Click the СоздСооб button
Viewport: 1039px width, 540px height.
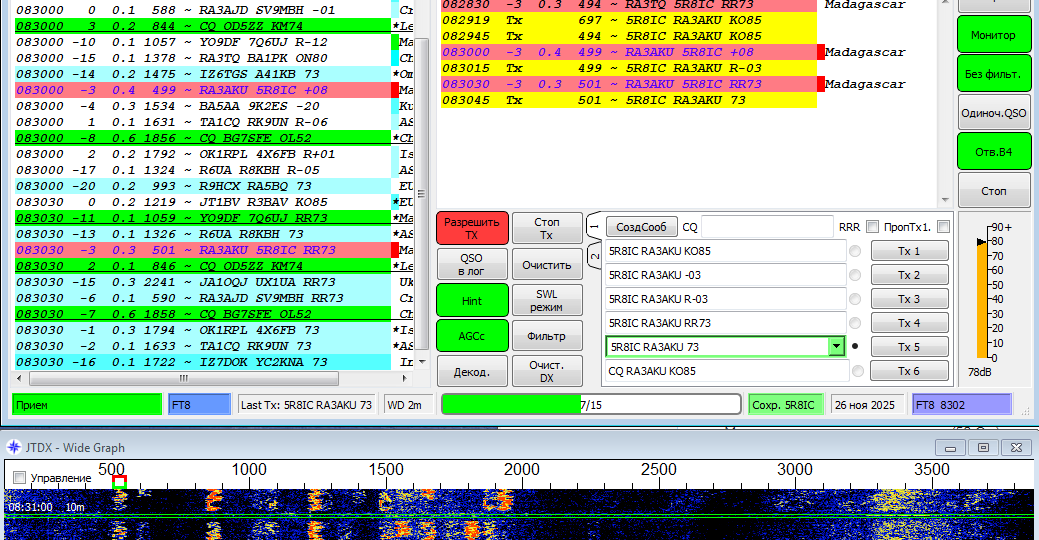(x=641, y=227)
